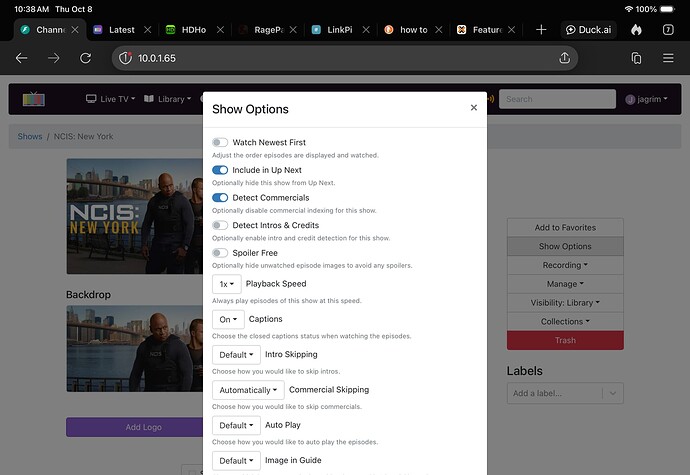Open the browser hamburger menu
Viewport: 690px width, 475px height.
[x=668, y=58]
